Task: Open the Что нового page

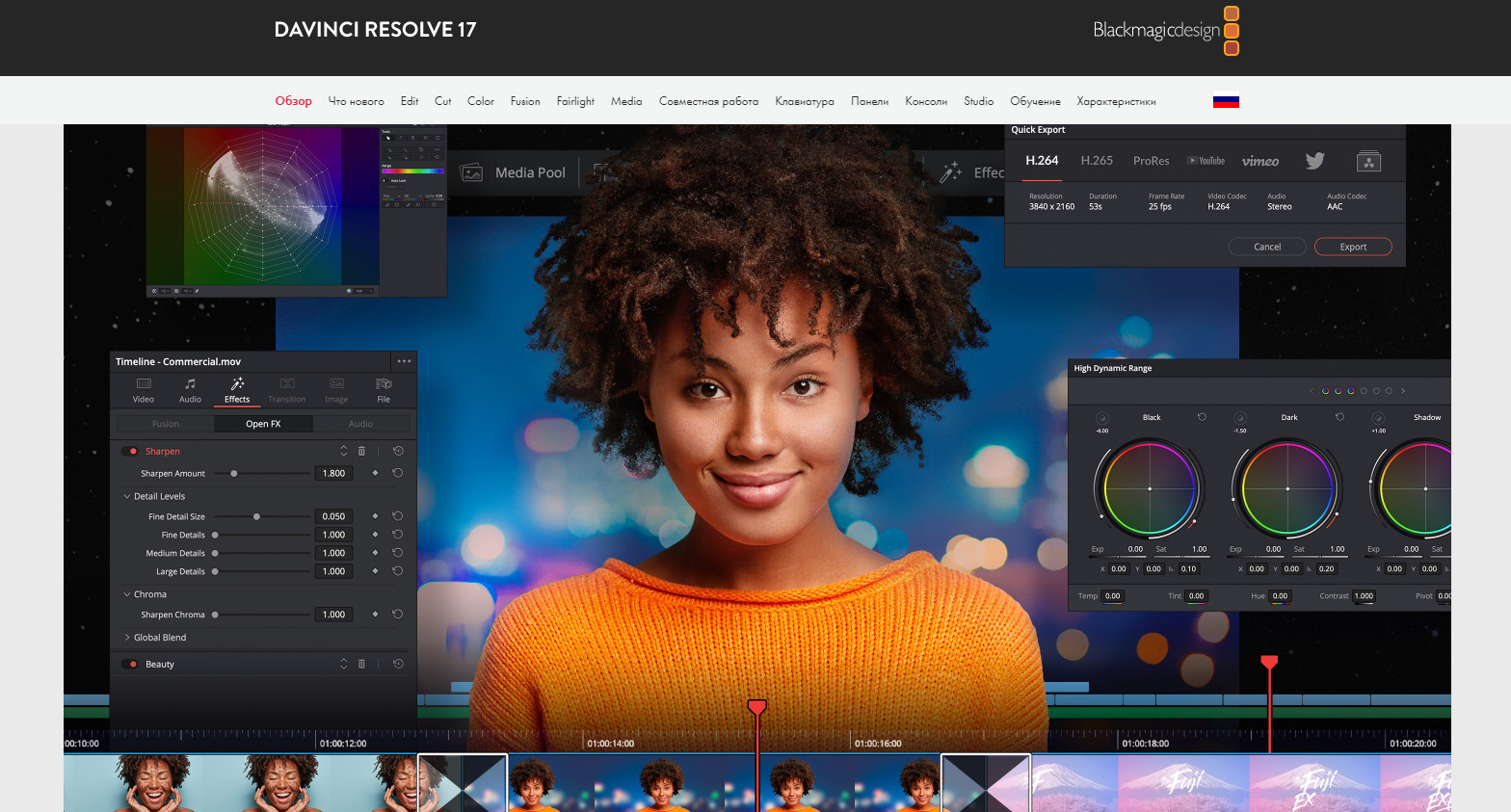Action: tap(356, 101)
